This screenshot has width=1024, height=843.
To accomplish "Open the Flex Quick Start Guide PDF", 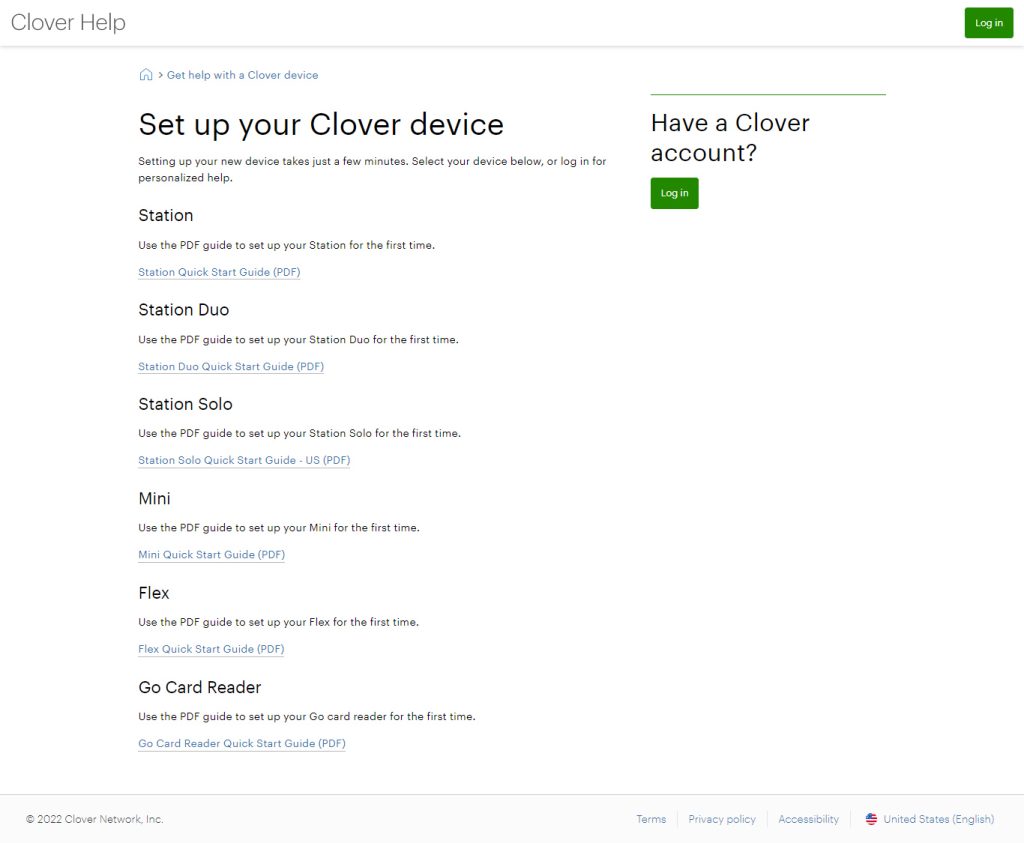I will click(x=211, y=649).
